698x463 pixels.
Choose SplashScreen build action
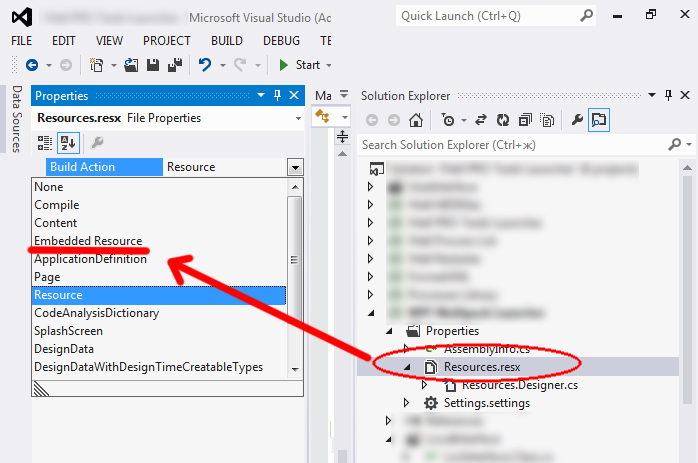coord(158,331)
